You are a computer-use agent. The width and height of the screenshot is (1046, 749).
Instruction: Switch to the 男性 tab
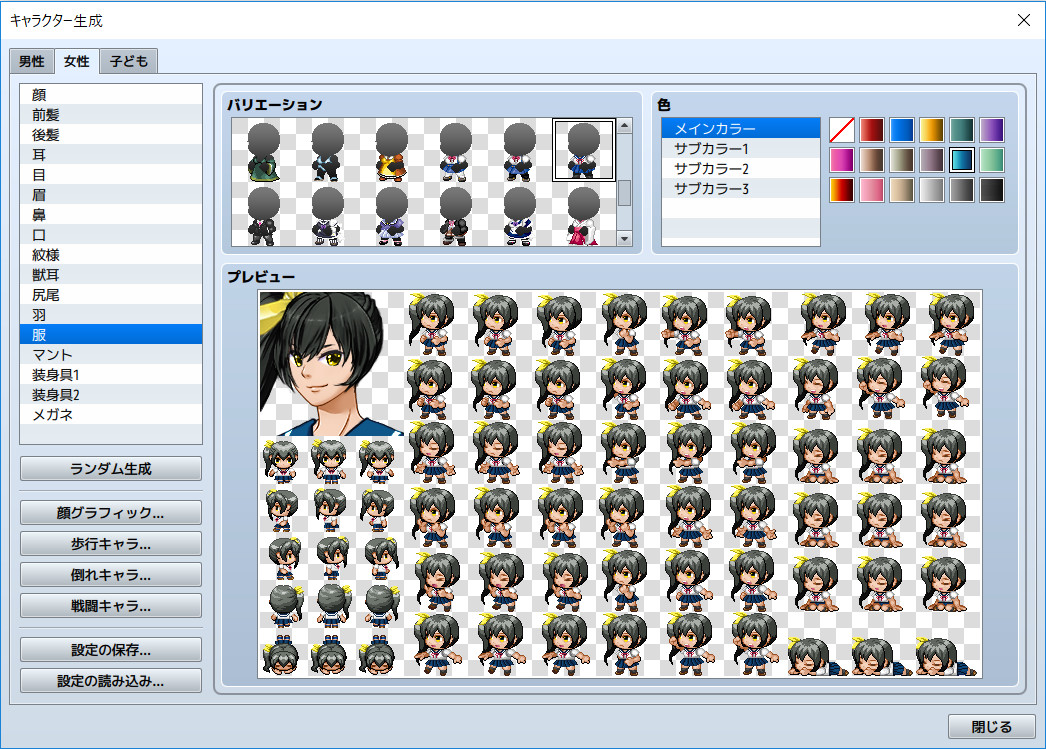31,61
